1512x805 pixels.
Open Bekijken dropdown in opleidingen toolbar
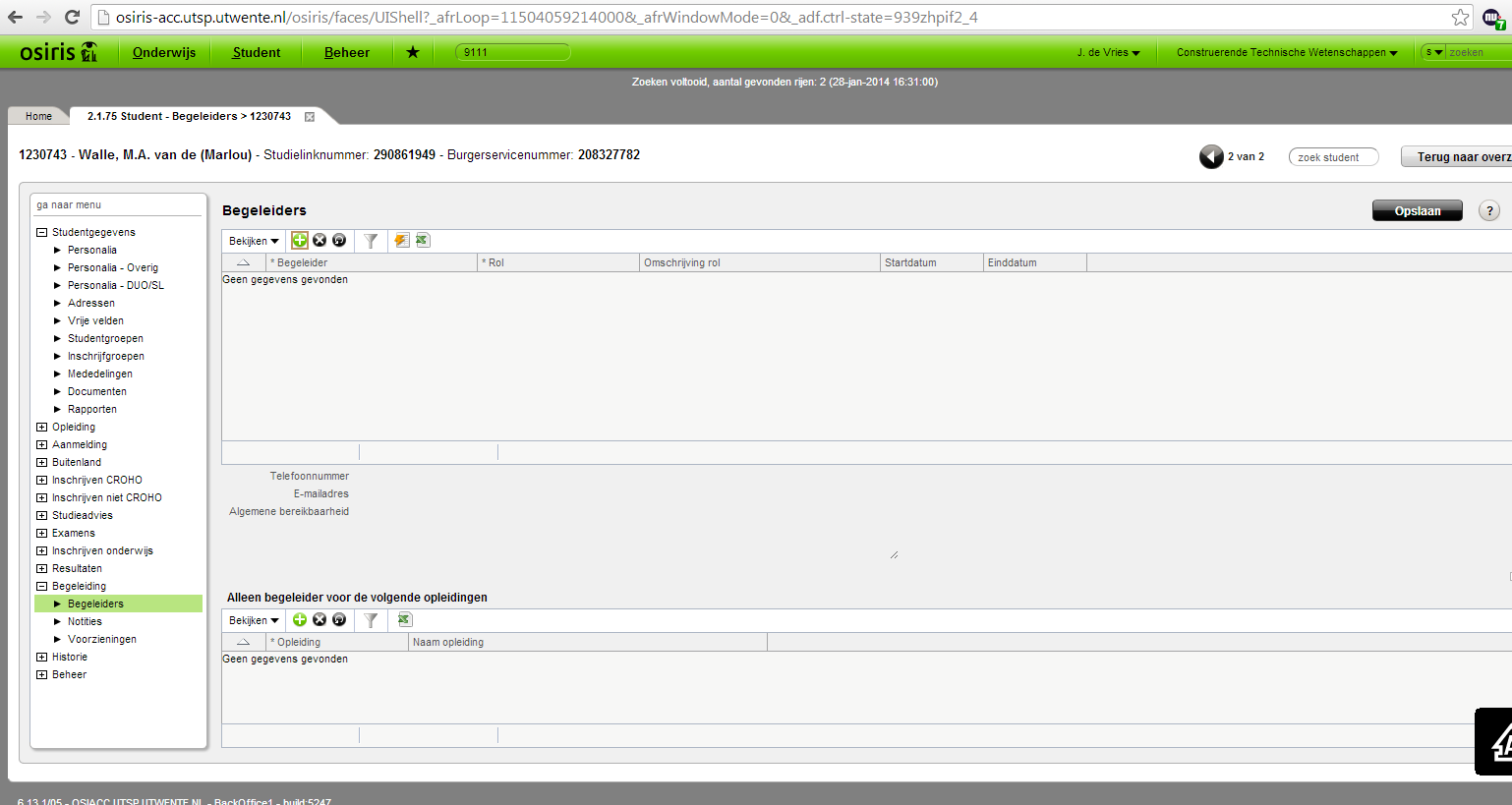(254, 620)
